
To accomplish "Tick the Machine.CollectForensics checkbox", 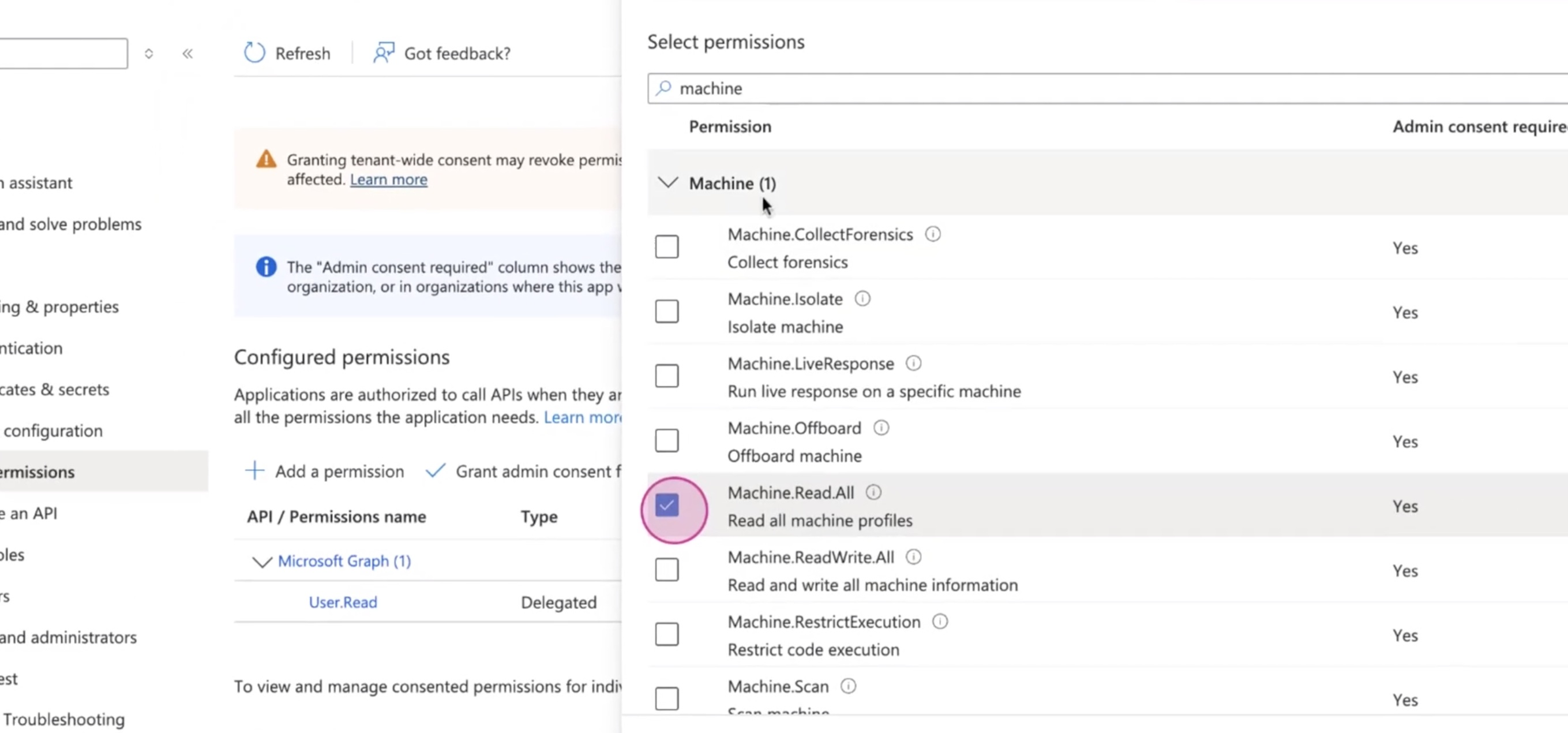I will click(x=666, y=246).
